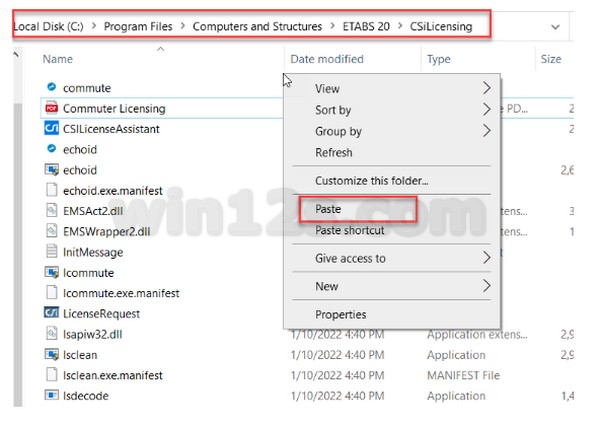Select Paste shortcut in context menu

coord(391,230)
